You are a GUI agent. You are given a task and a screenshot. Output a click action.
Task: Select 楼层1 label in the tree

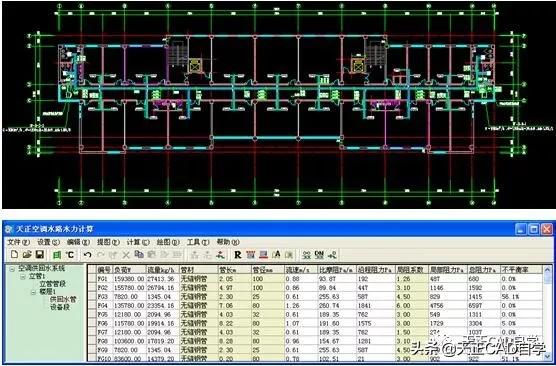pyautogui.click(x=48, y=292)
